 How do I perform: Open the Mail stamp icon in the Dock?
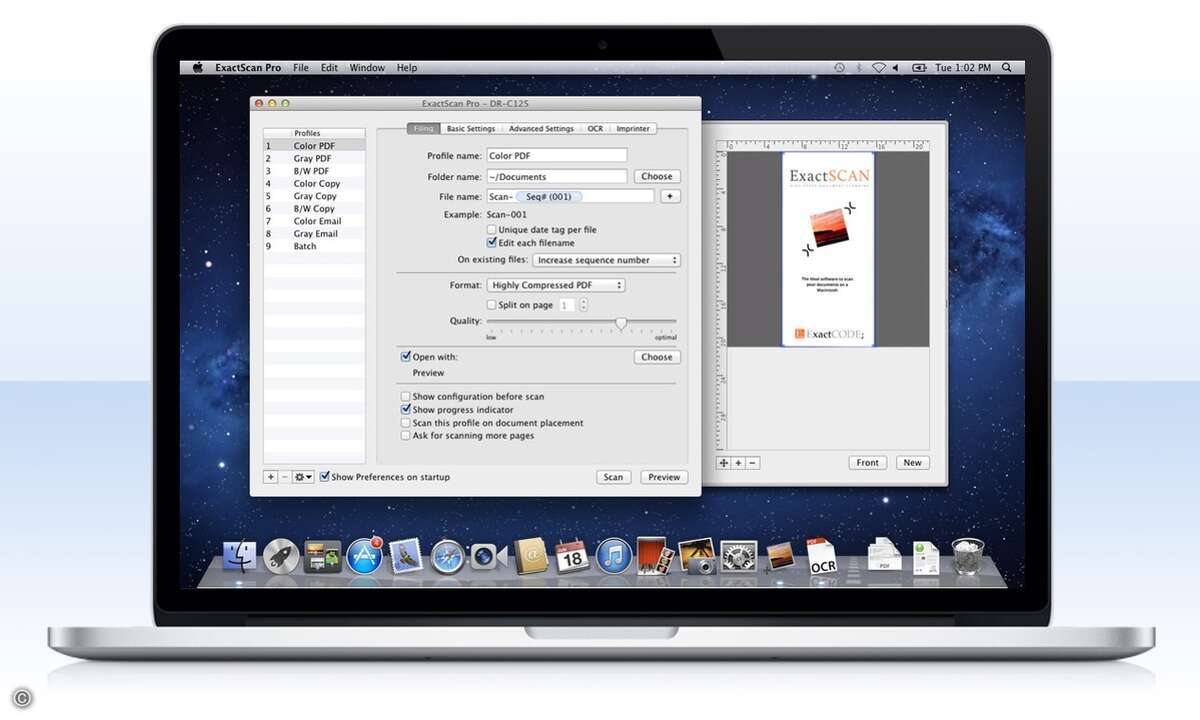tap(406, 556)
